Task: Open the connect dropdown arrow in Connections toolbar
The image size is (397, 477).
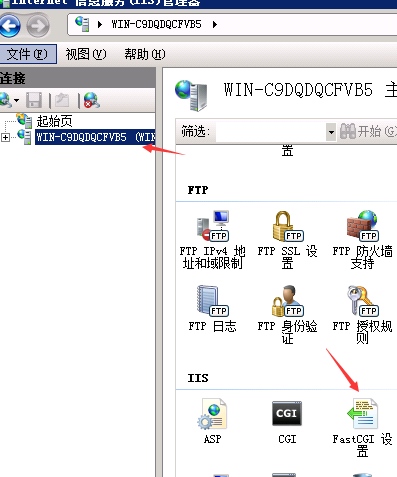Action: click(16, 100)
